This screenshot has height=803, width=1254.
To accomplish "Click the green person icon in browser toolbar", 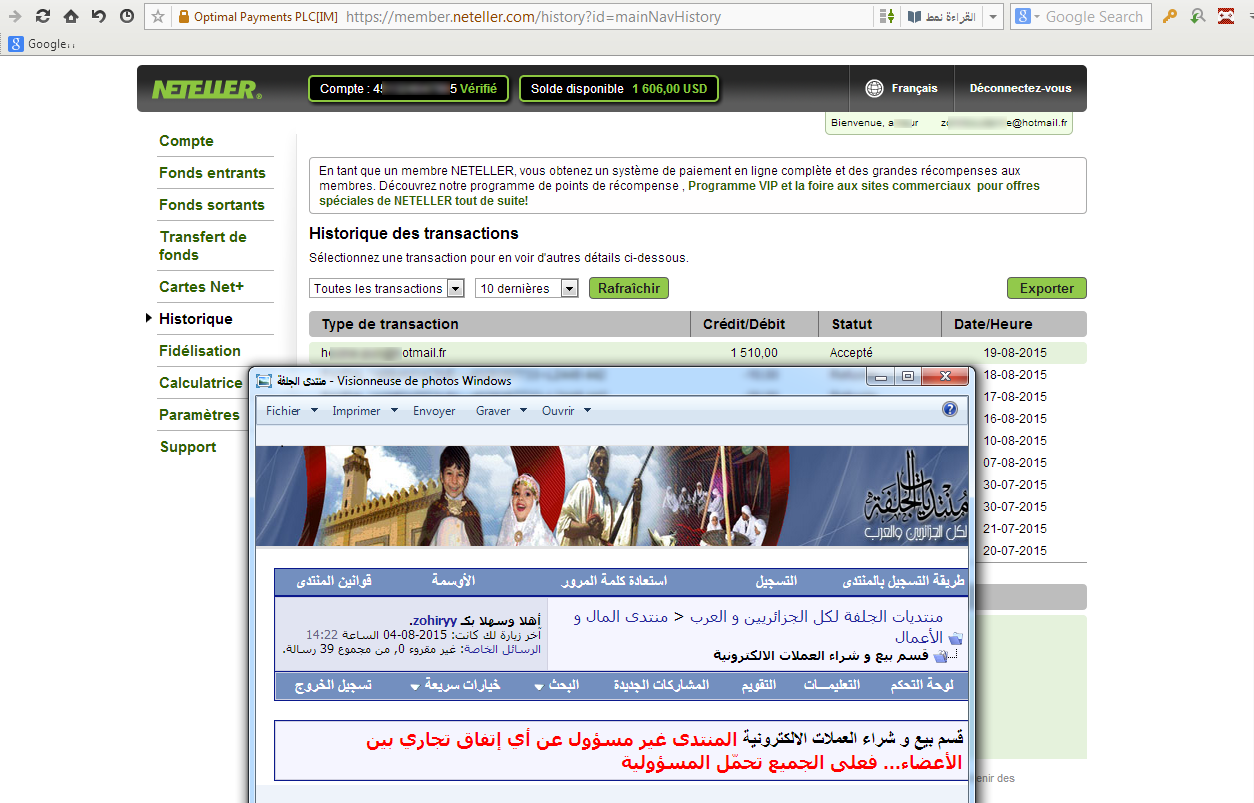I will 1198,16.
